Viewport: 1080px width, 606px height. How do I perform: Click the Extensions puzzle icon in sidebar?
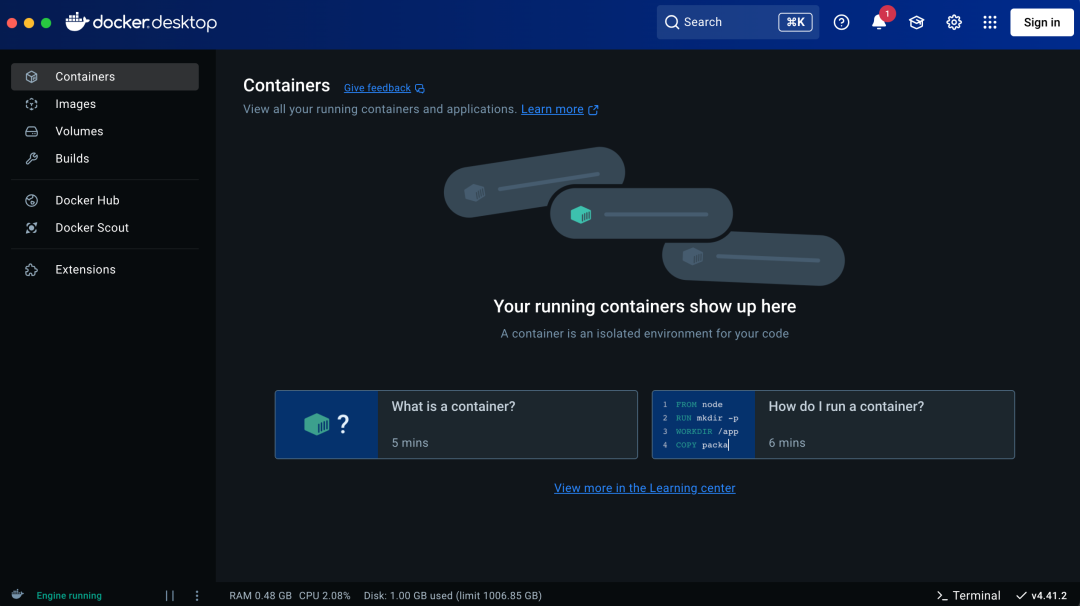point(32,270)
